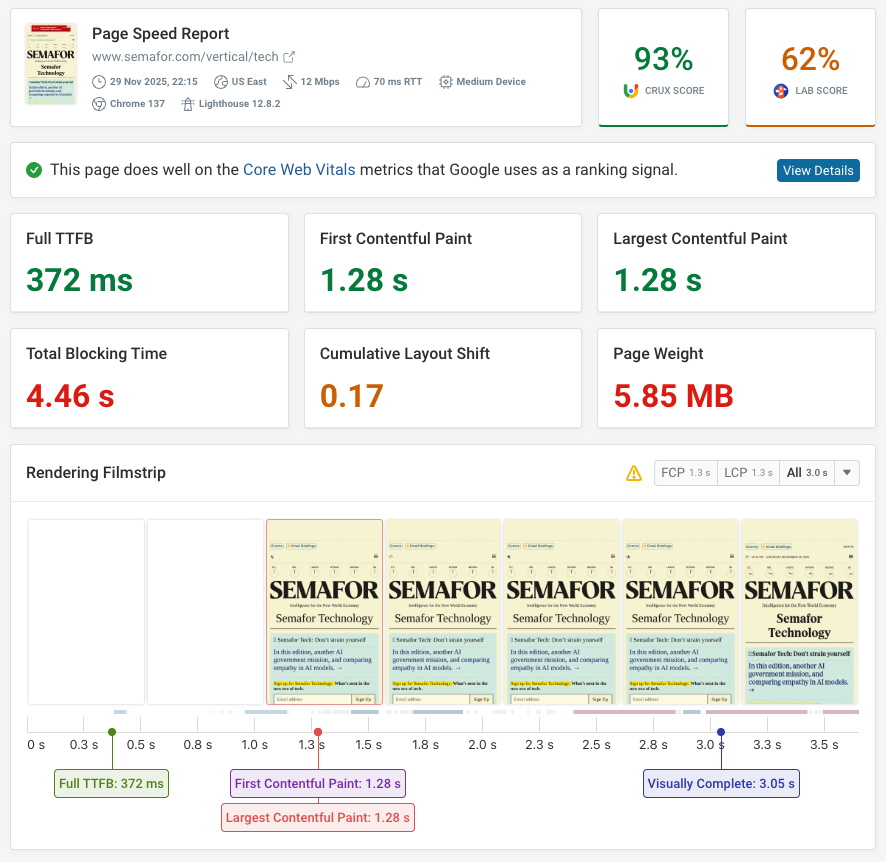
Task: Click the warning triangle in Rendering Filmstrip
Action: pos(634,472)
